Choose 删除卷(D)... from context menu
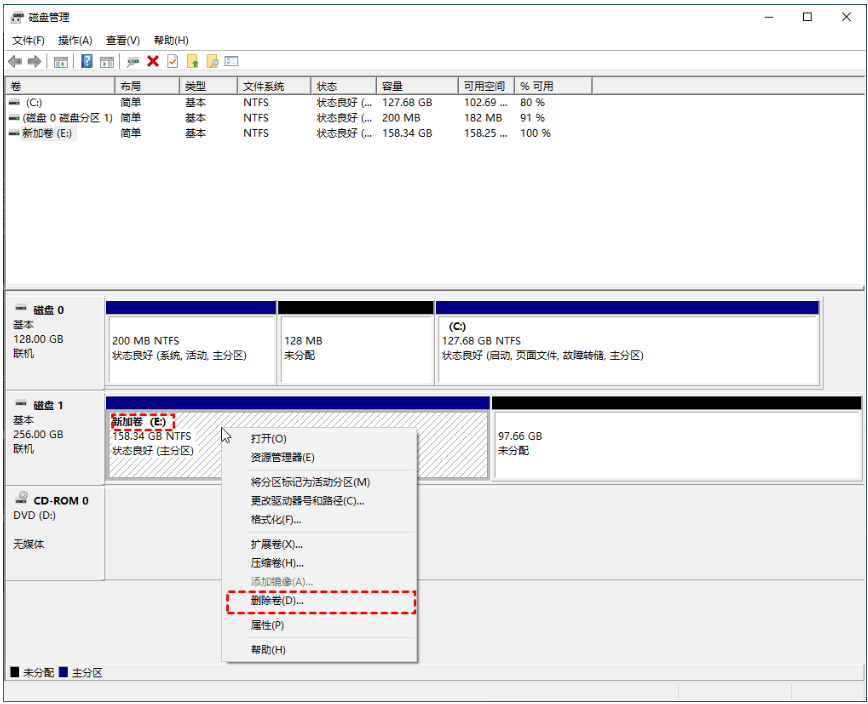868x704 pixels. [x=277, y=601]
